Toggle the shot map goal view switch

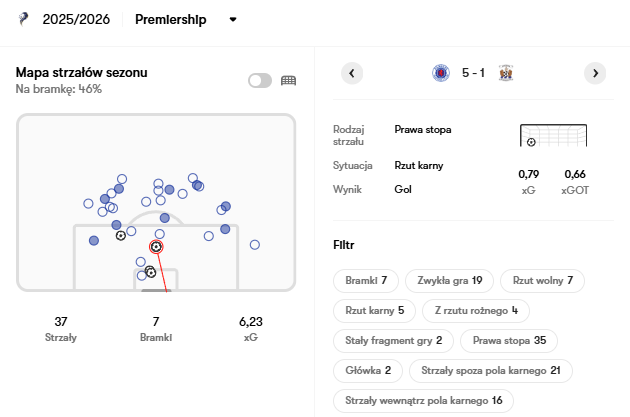point(260,81)
